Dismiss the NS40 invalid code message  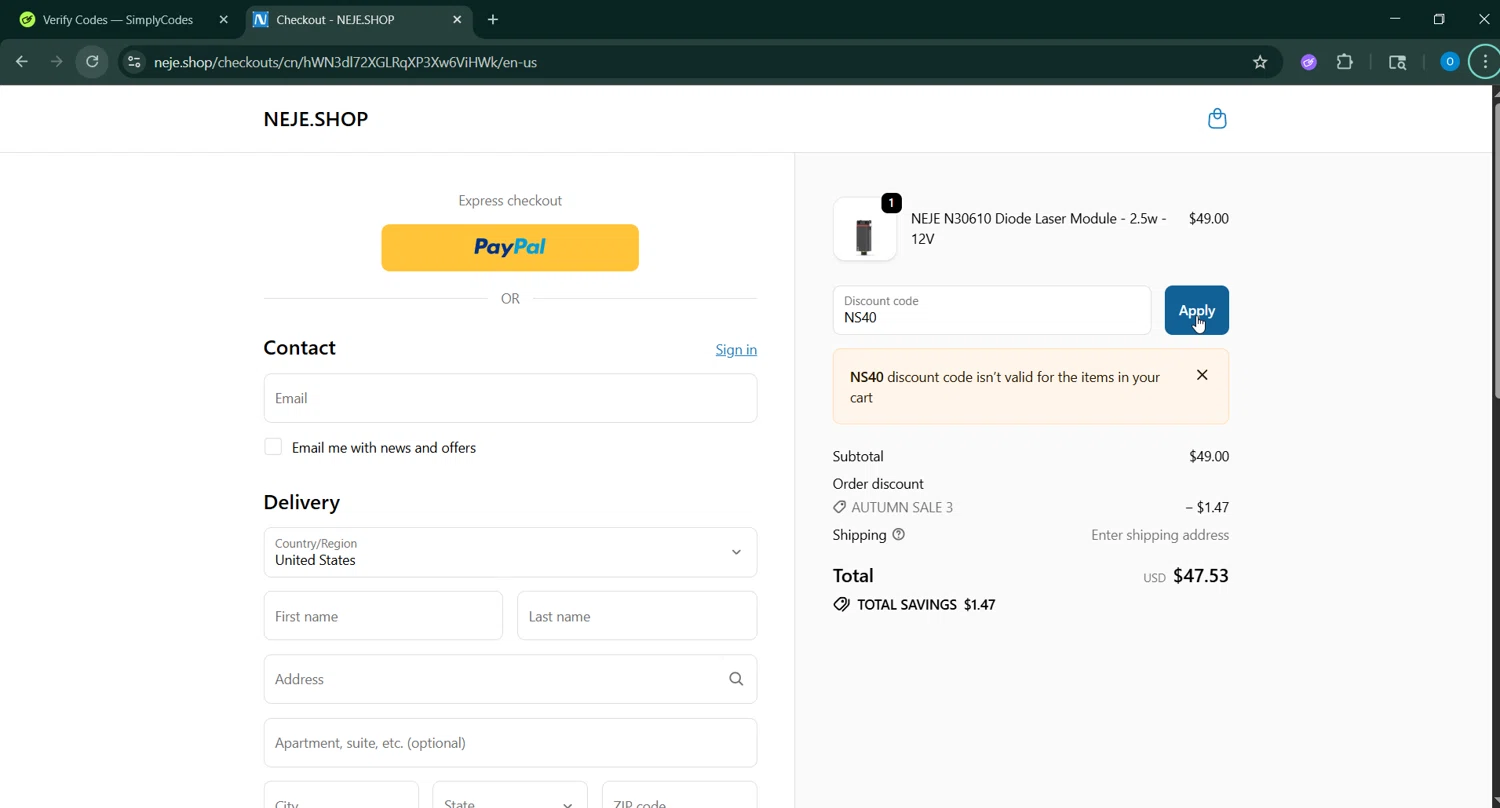[x=1202, y=375]
